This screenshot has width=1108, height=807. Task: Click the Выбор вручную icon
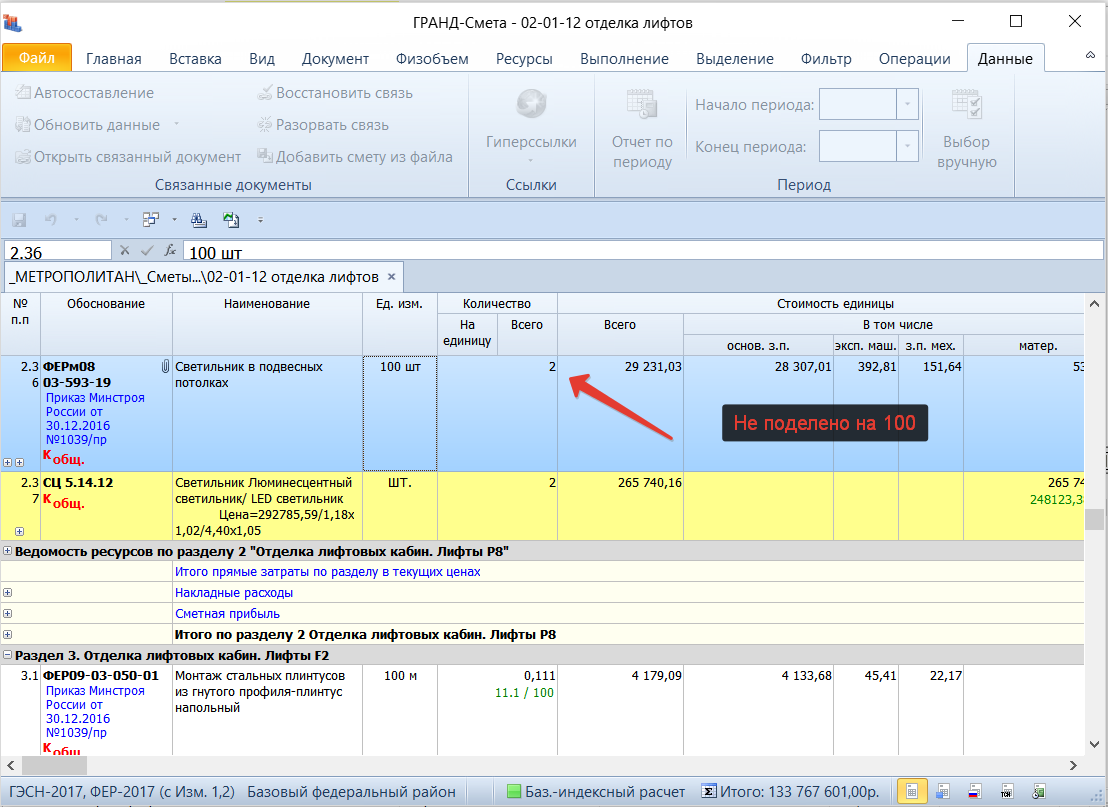pos(967,104)
